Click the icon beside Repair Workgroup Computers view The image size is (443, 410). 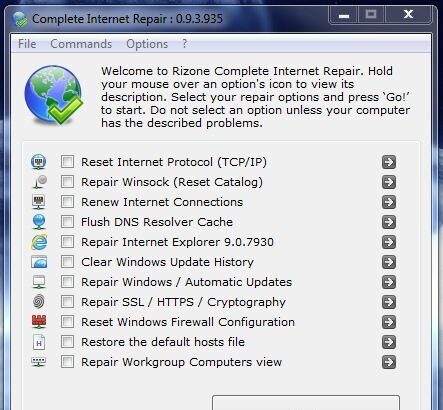39,362
